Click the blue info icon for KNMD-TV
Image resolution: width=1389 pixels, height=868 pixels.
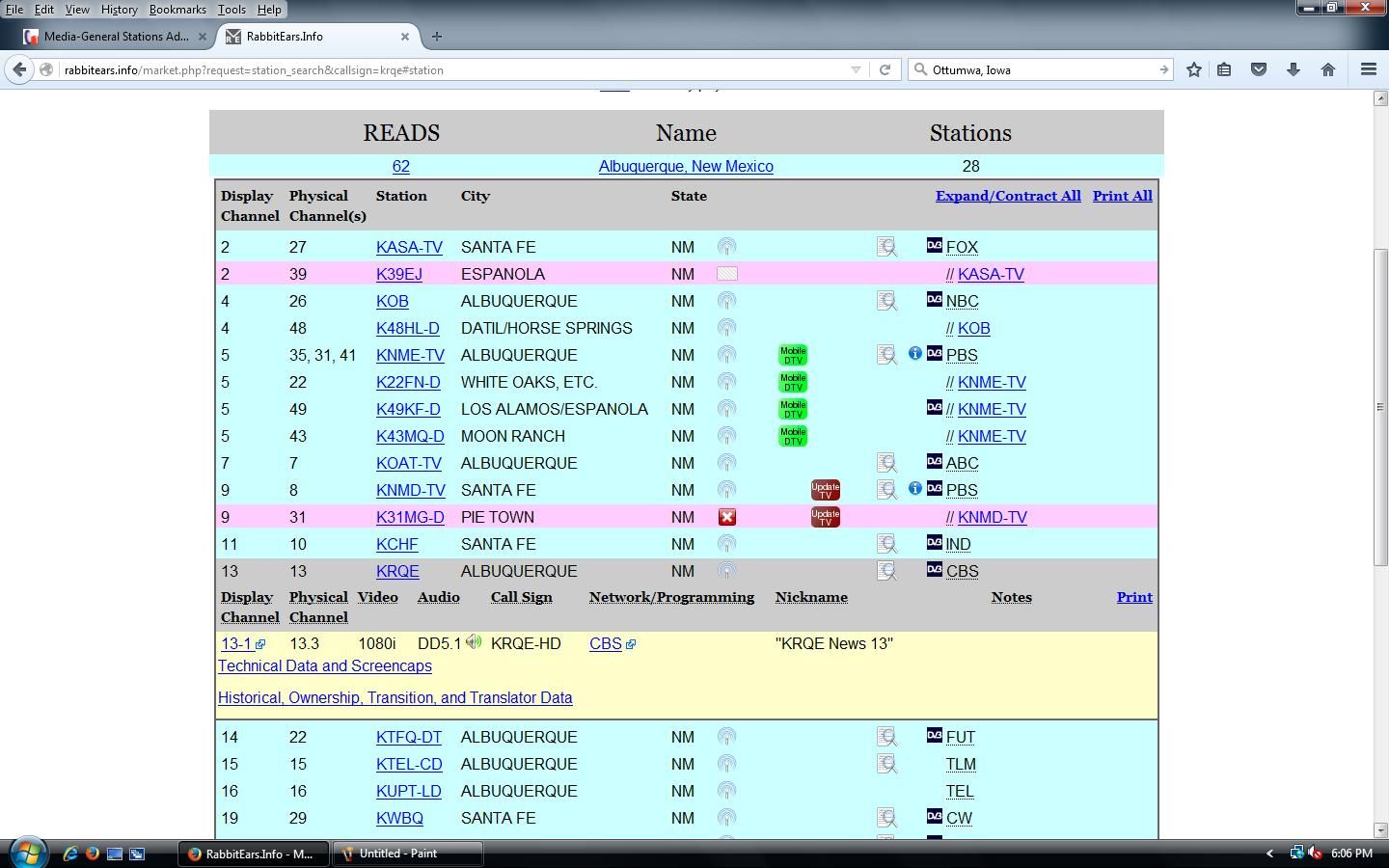(914, 488)
